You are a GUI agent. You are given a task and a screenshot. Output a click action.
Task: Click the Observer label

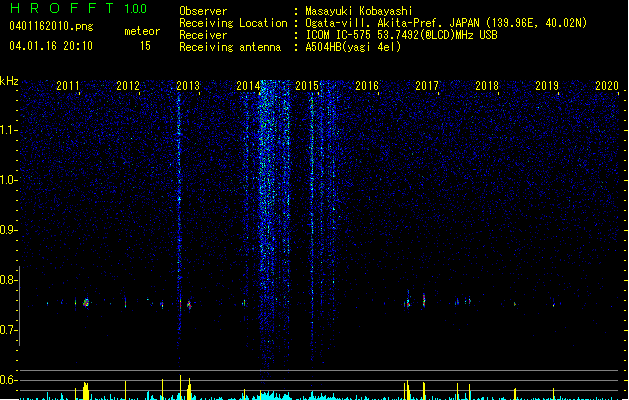(x=203, y=11)
